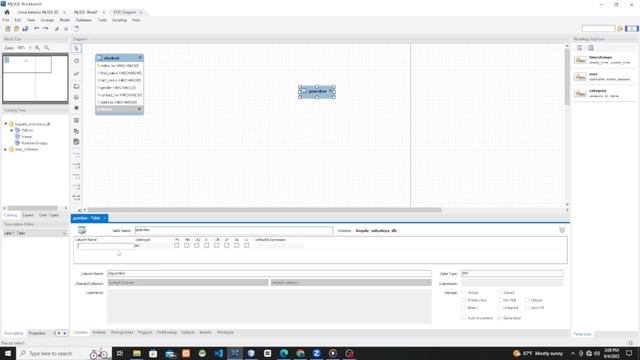Select 1:1 identifying relationship tool
This screenshot has width=640, height=360.
click(76, 177)
